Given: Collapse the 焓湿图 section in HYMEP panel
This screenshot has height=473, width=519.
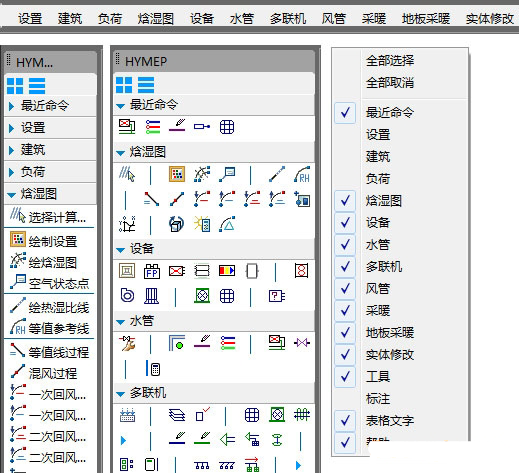Looking at the screenshot, I should pos(120,153).
